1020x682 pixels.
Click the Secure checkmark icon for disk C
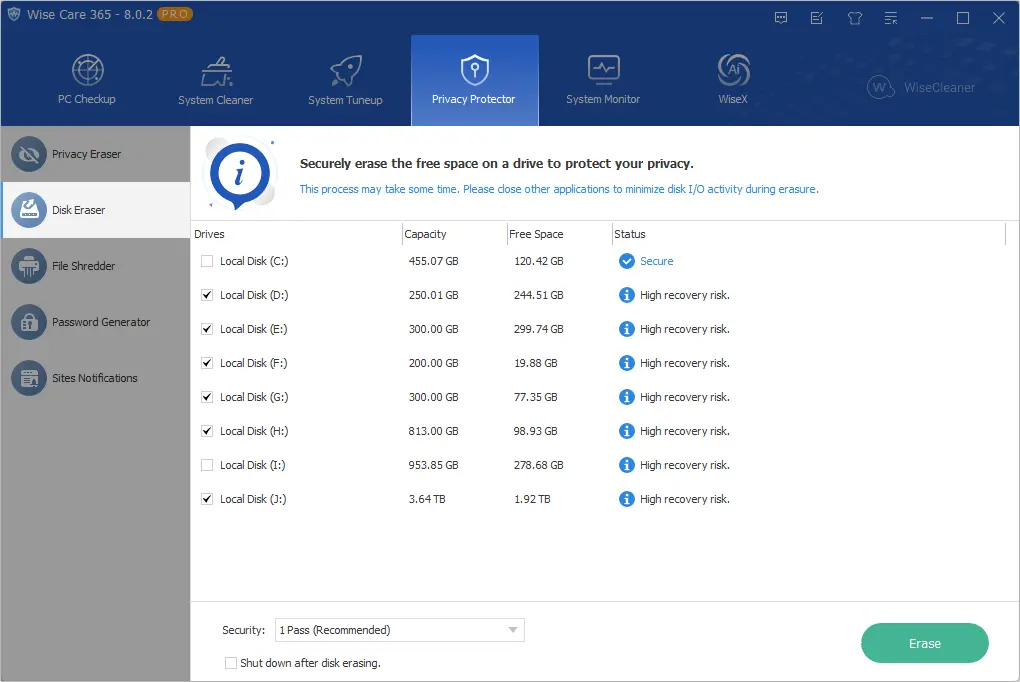pos(626,261)
